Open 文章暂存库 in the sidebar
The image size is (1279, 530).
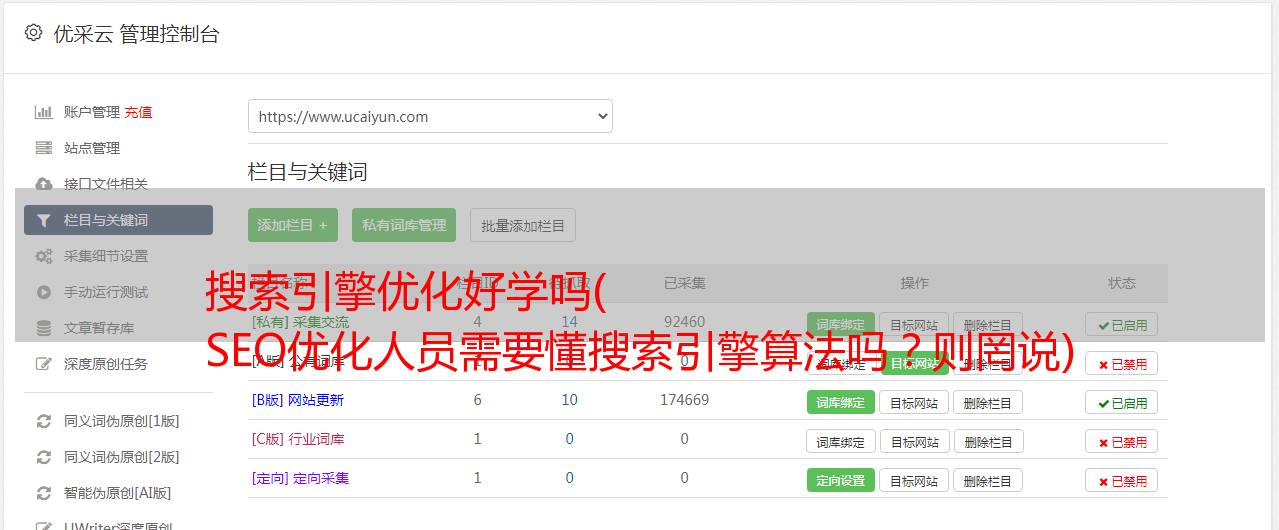pos(99,328)
